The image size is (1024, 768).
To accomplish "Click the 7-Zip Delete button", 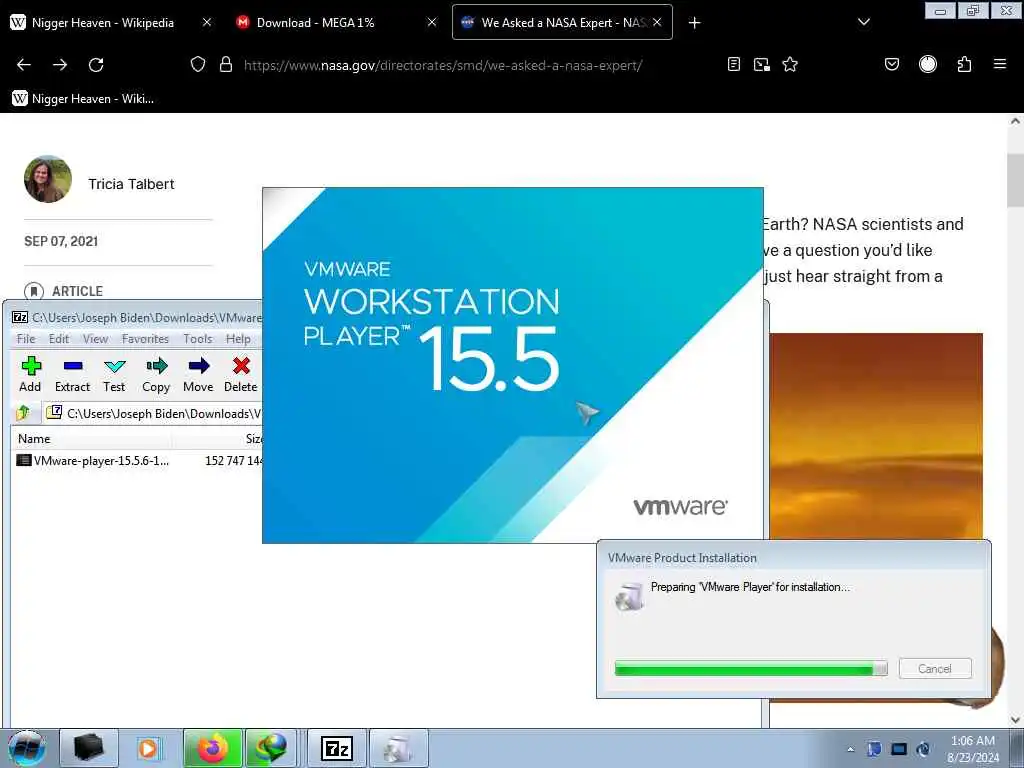I will coord(241,374).
